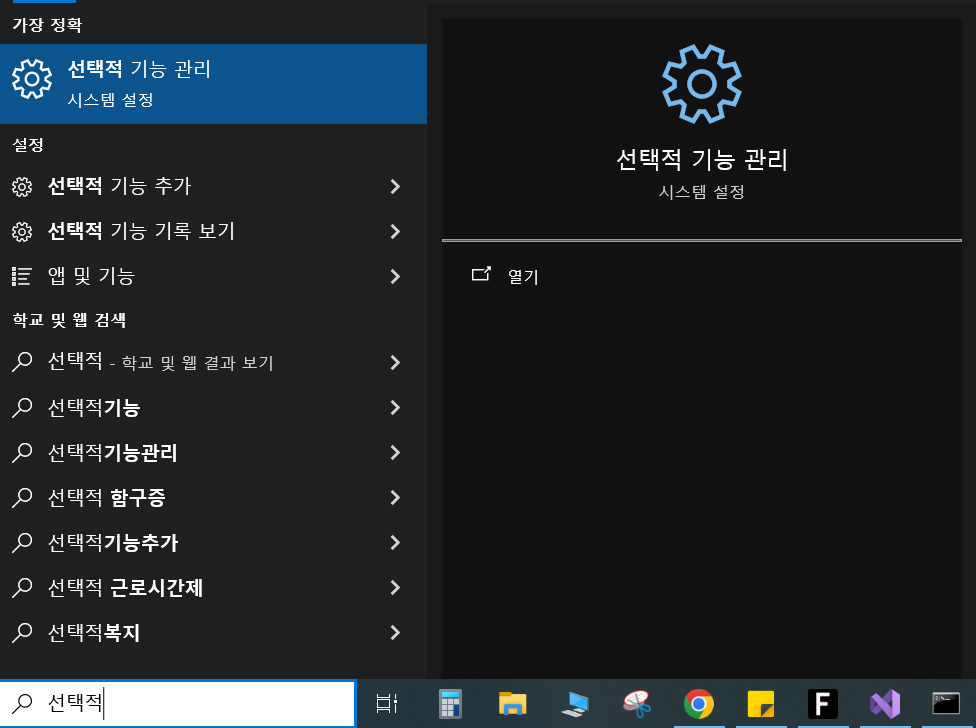The height and width of the screenshot is (728, 976).
Task: Open the scissors capture tool on taskbar
Action: (x=637, y=704)
